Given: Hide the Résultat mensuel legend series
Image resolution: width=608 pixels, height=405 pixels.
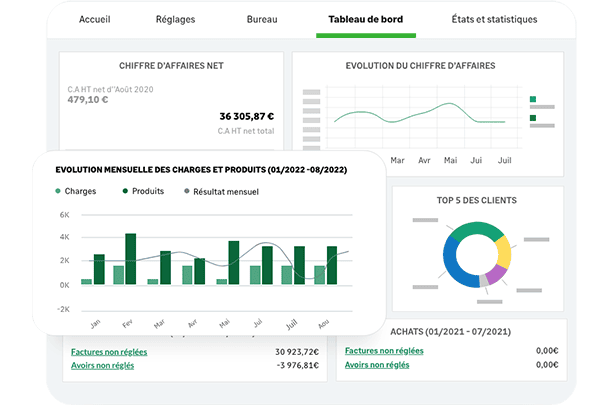Looking at the screenshot, I should (187, 191).
